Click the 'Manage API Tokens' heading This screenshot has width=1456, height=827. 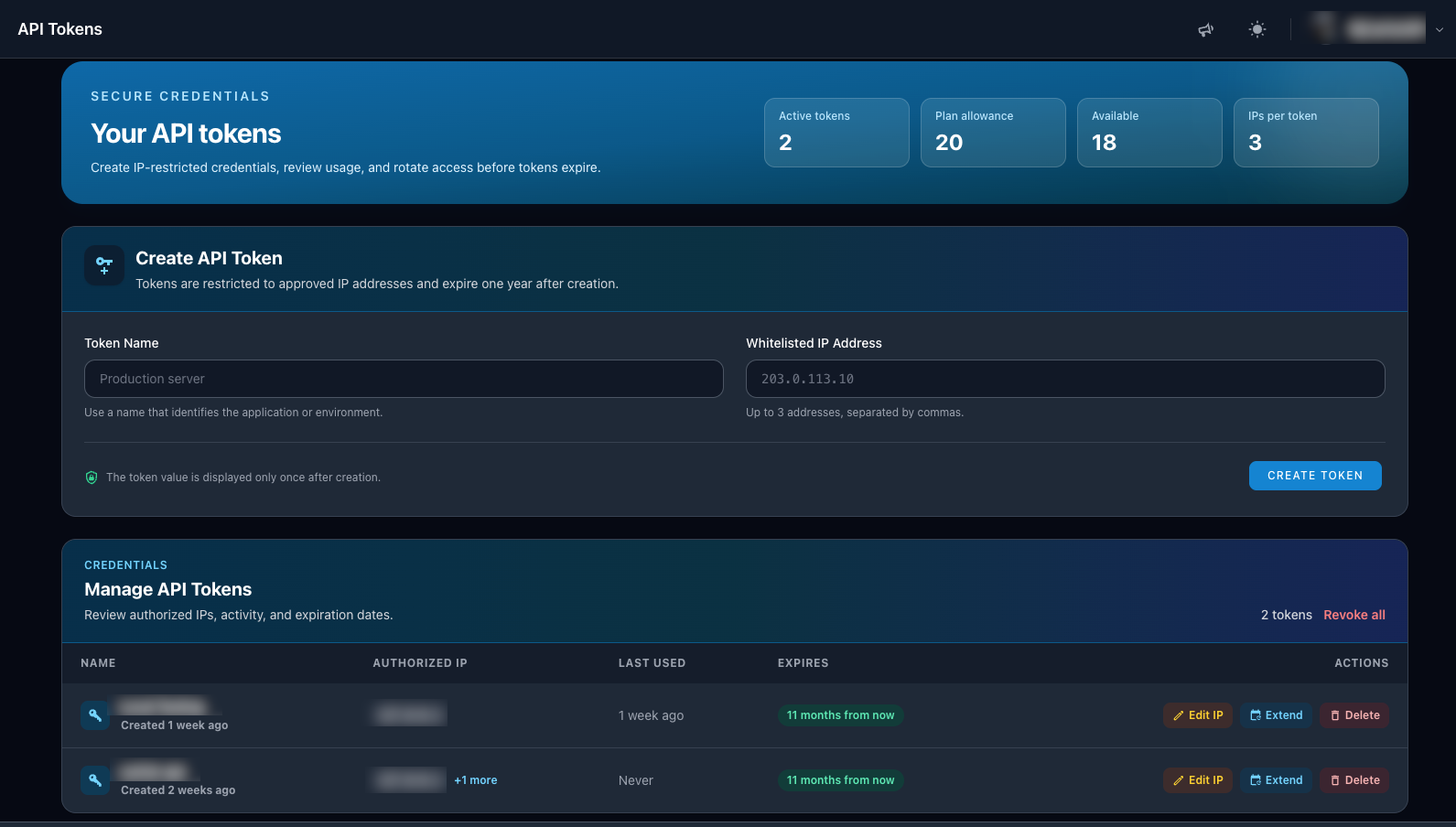[x=167, y=589]
